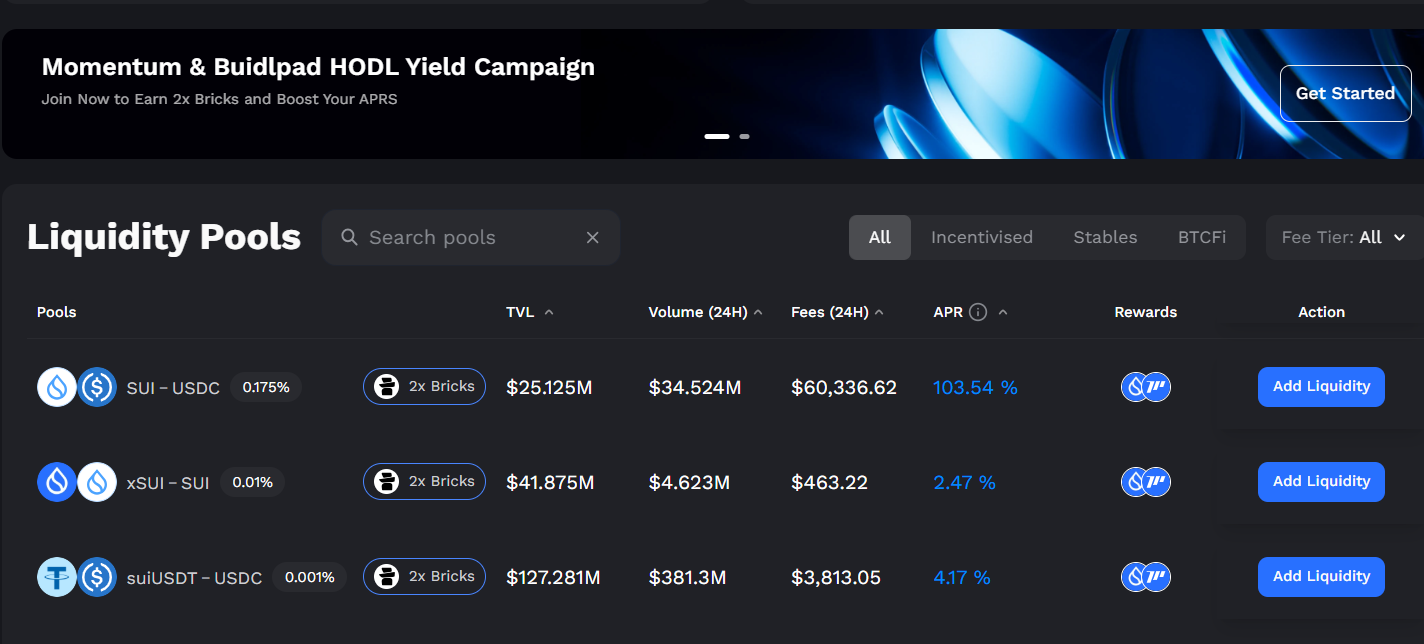Click rewards icons for xSUI – SUI
This screenshot has height=644, width=1424.
pyautogui.click(x=1145, y=482)
